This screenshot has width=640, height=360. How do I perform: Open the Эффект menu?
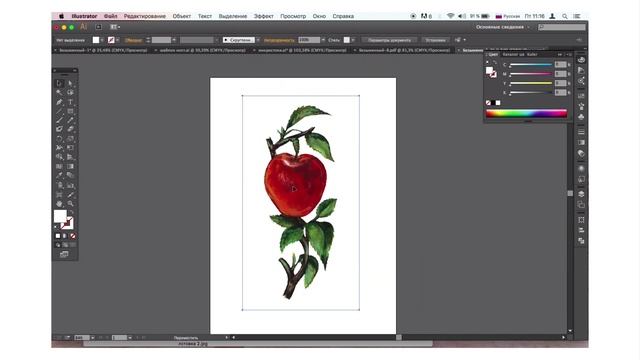(x=264, y=16)
